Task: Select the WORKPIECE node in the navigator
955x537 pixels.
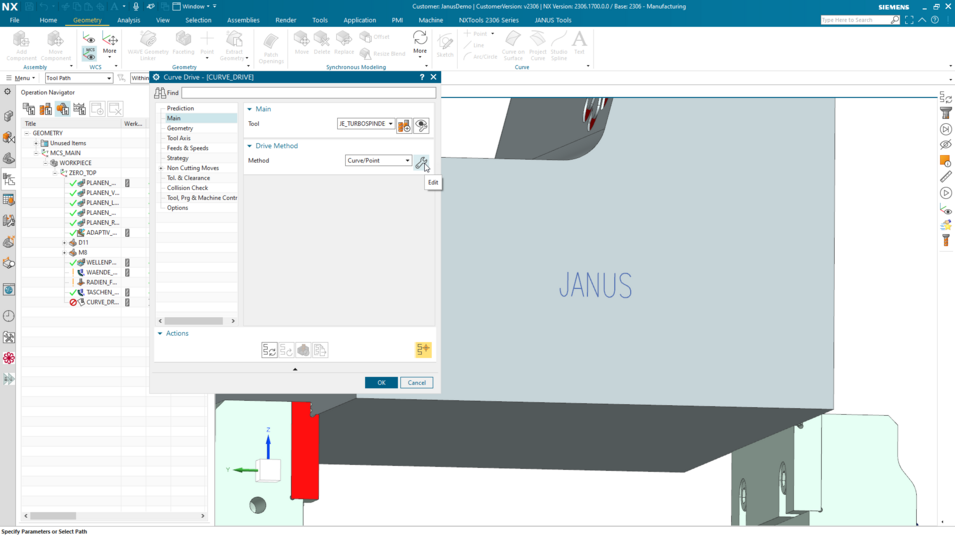Action: coord(75,163)
